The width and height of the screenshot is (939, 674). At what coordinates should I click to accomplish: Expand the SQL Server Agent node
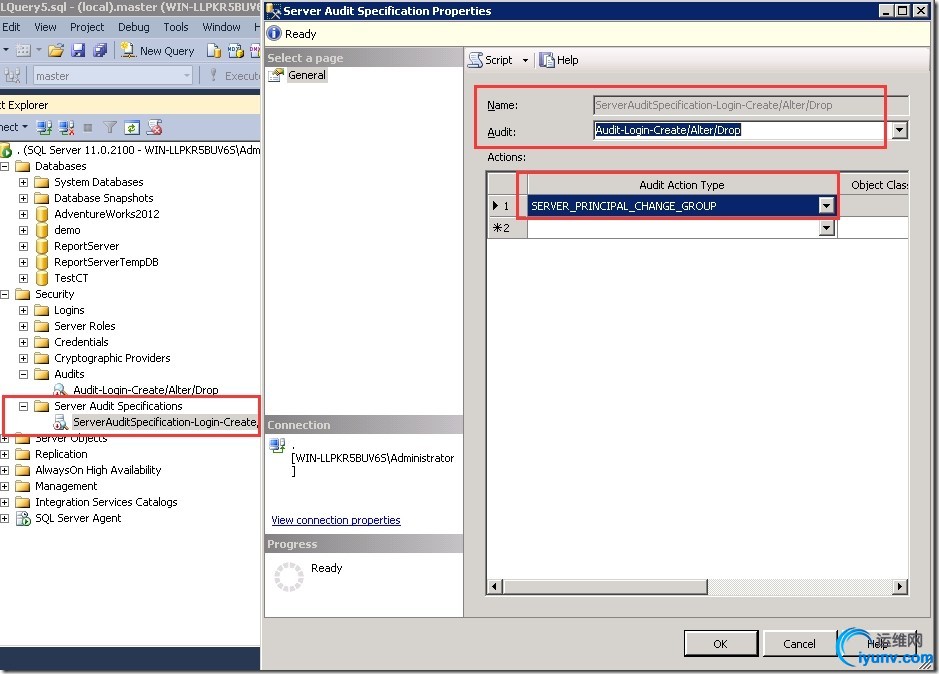coord(5,518)
